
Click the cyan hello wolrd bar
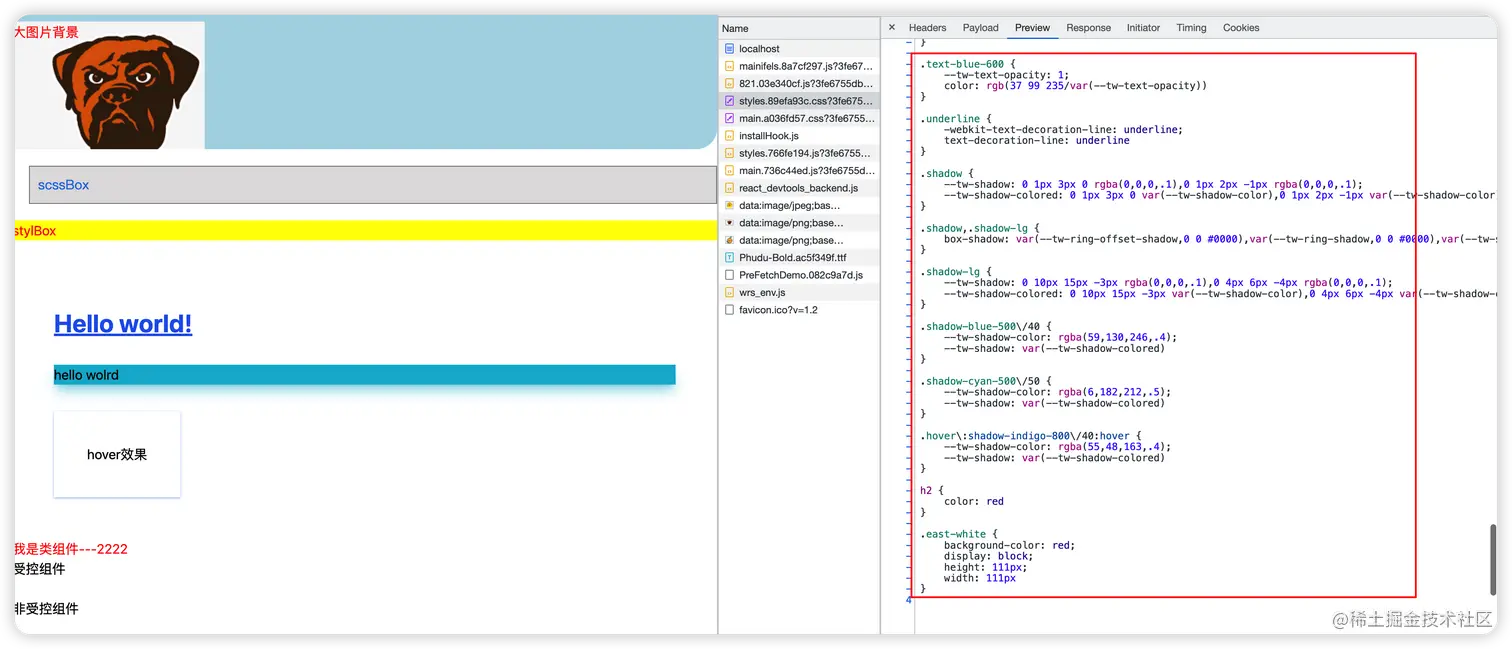pyautogui.click(x=365, y=375)
